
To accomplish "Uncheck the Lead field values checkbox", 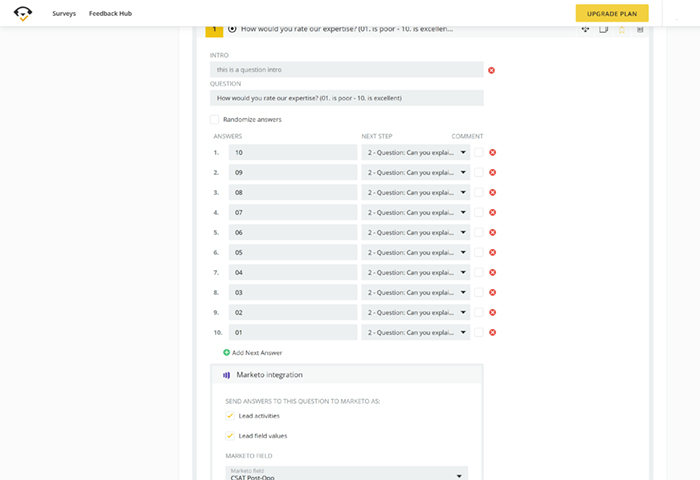I will pyautogui.click(x=230, y=435).
